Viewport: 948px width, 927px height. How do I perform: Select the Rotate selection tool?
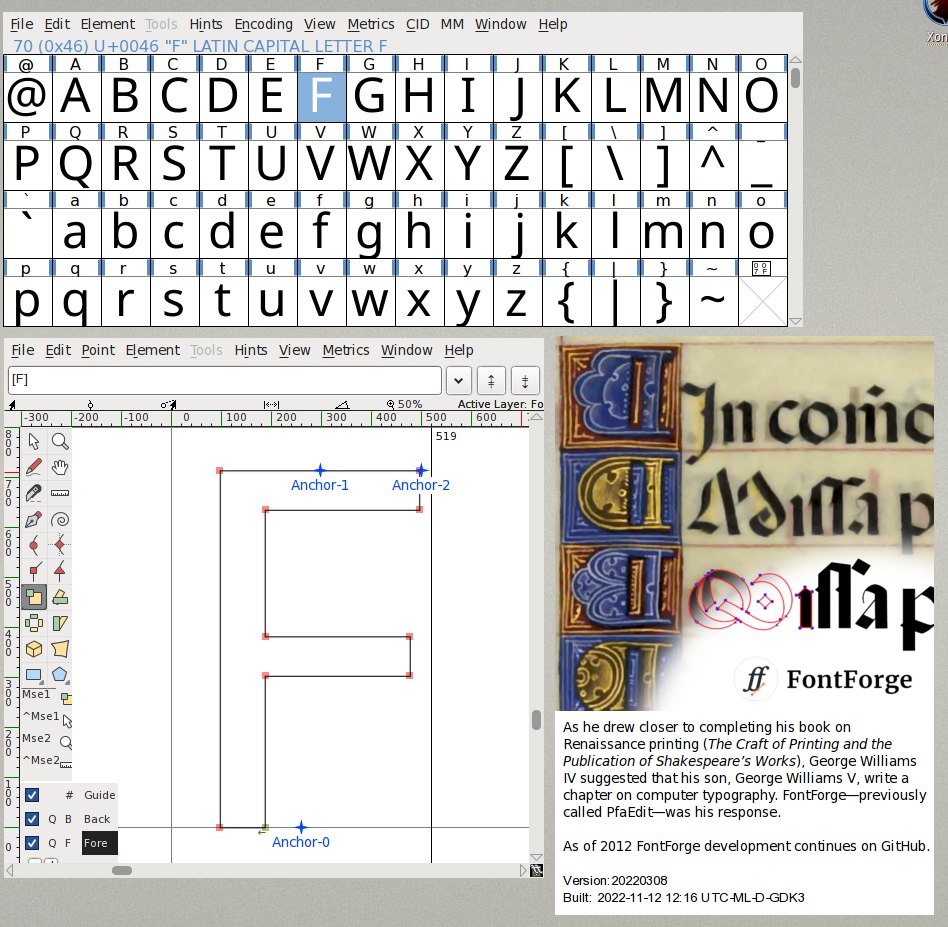point(60,597)
